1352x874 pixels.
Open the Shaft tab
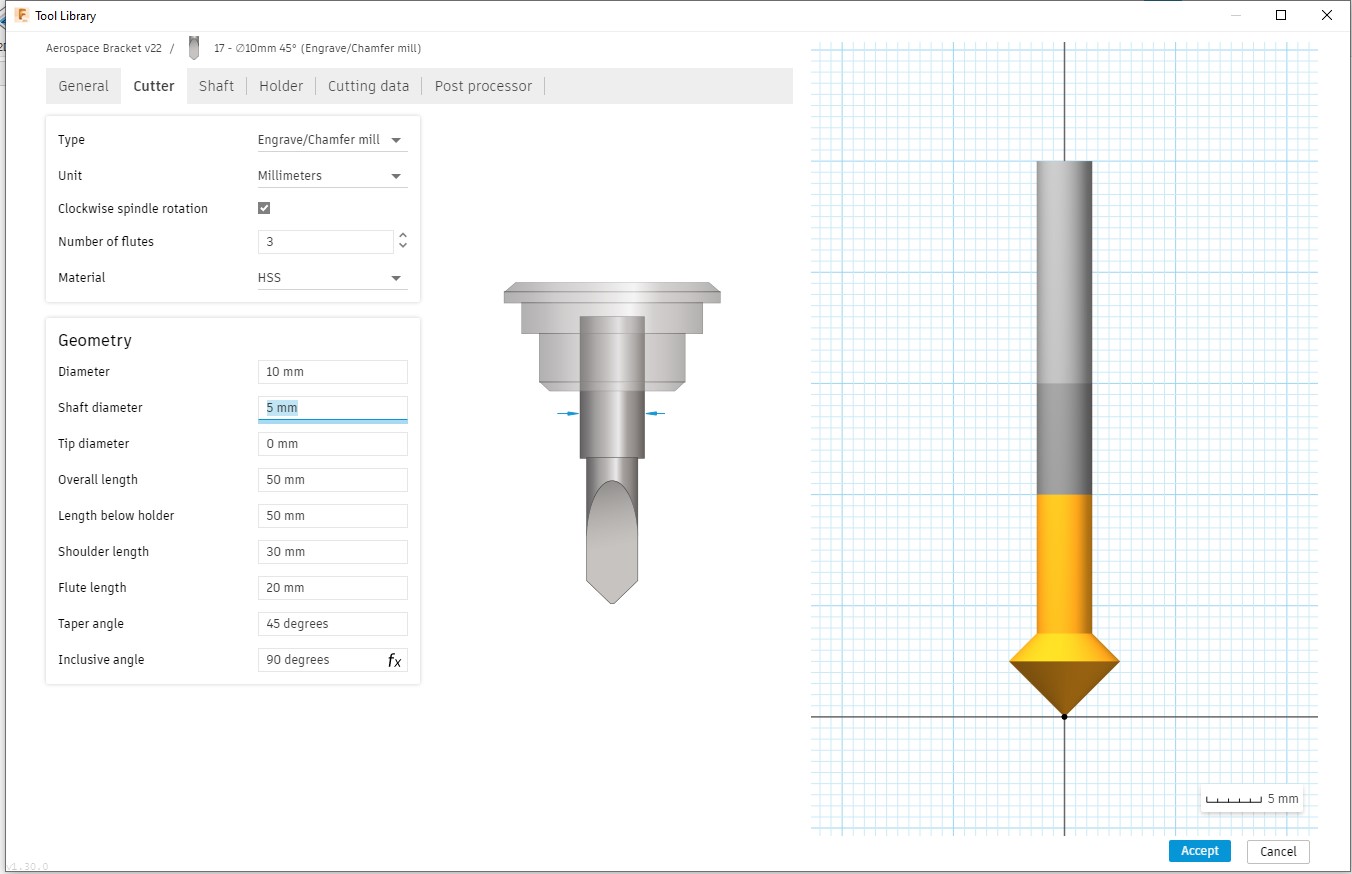[x=216, y=86]
